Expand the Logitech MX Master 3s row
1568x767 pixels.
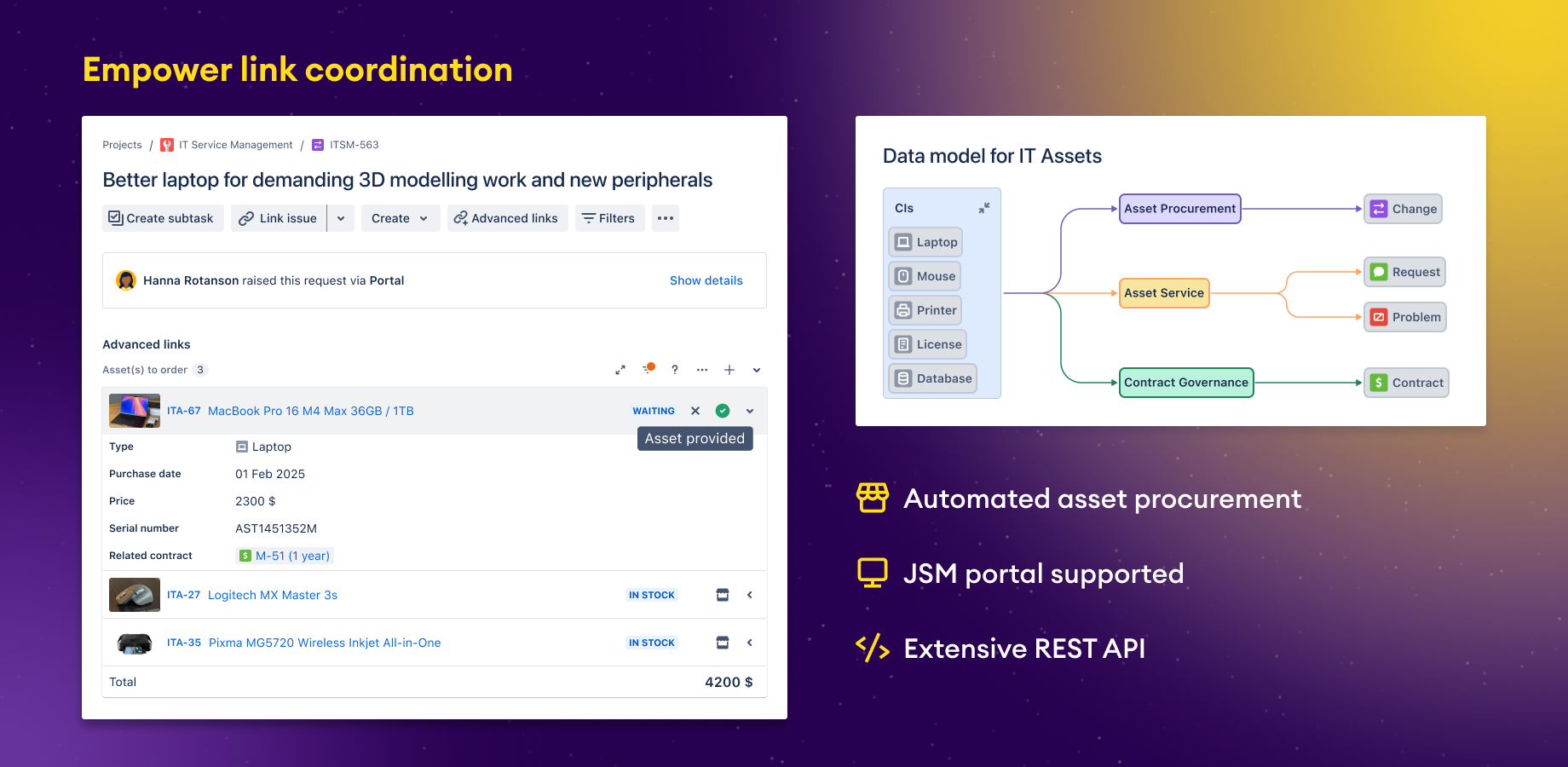tap(750, 595)
